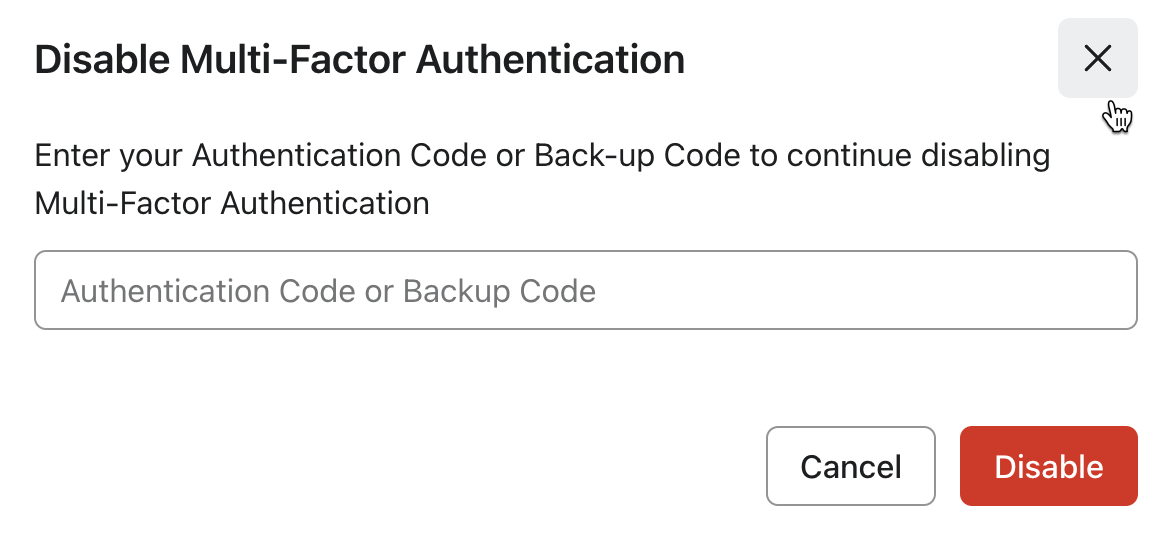Close the dialog with the X icon
The width and height of the screenshot is (1156, 546).
click(x=1097, y=59)
